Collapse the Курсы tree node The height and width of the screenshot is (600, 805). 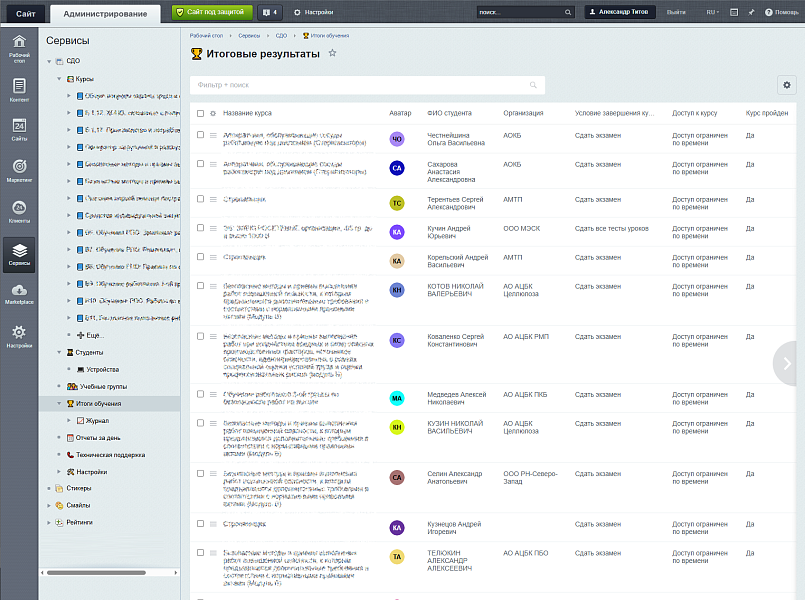point(59,78)
